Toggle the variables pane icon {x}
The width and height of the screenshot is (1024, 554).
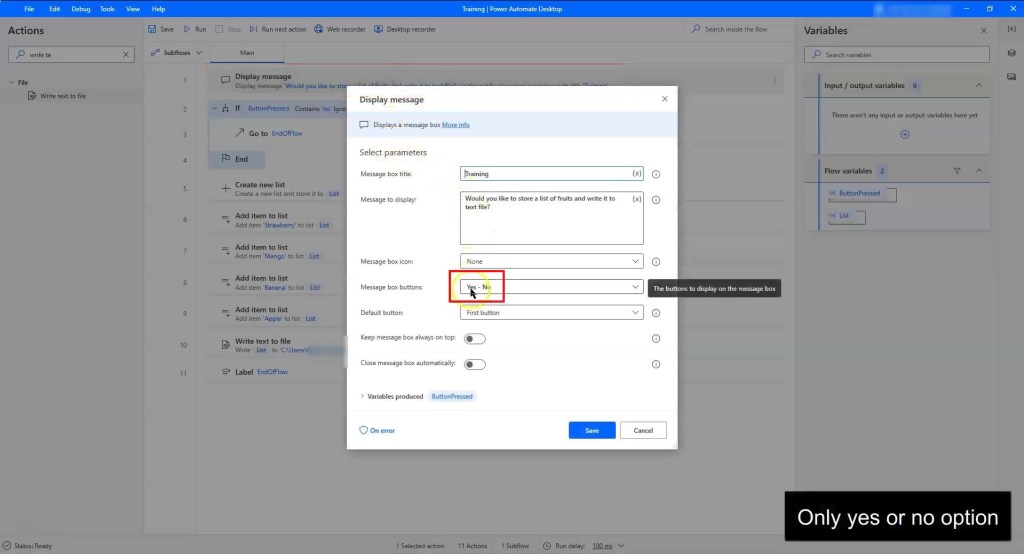pos(1011,29)
